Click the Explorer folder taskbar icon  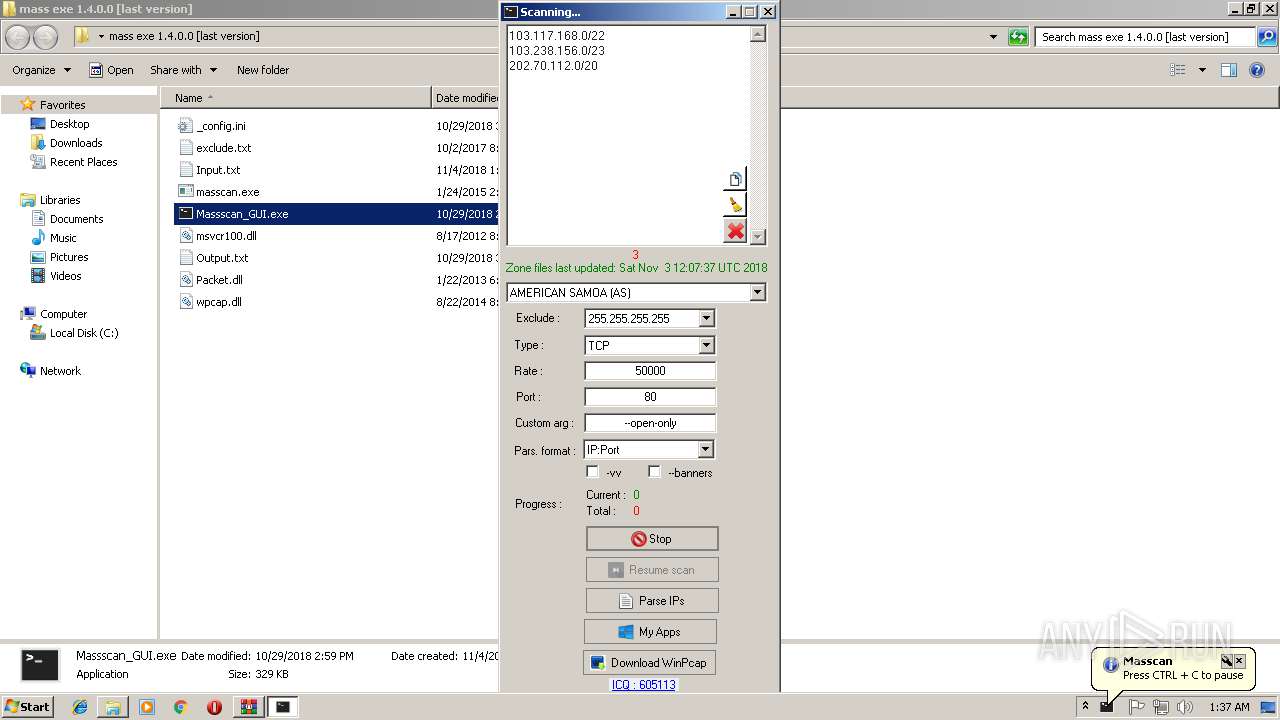tap(113, 707)
